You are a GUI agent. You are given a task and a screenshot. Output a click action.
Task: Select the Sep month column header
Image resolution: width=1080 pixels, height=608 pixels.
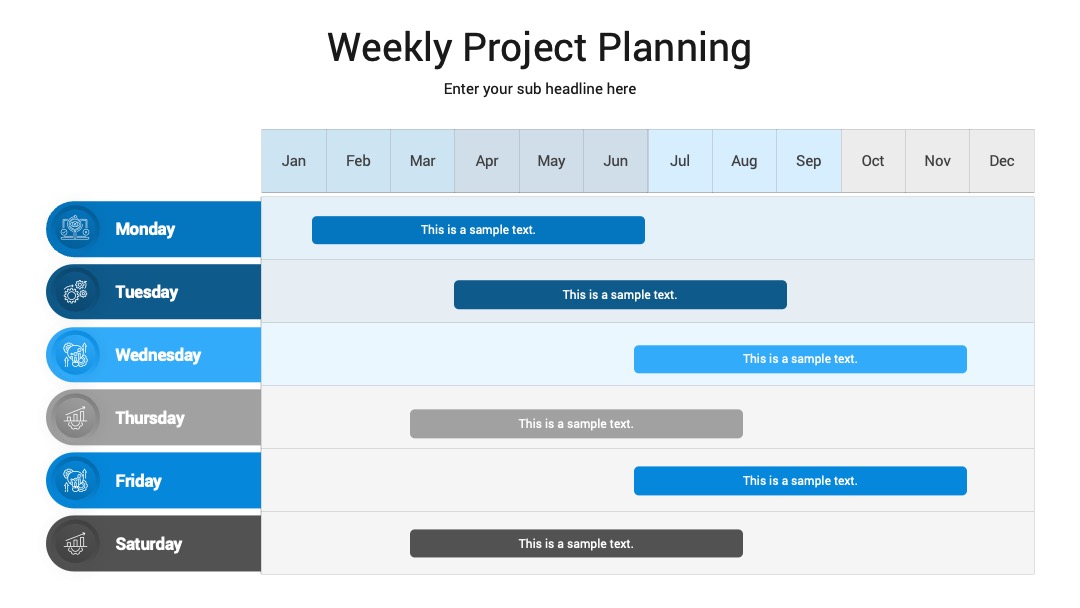(809, 161)
